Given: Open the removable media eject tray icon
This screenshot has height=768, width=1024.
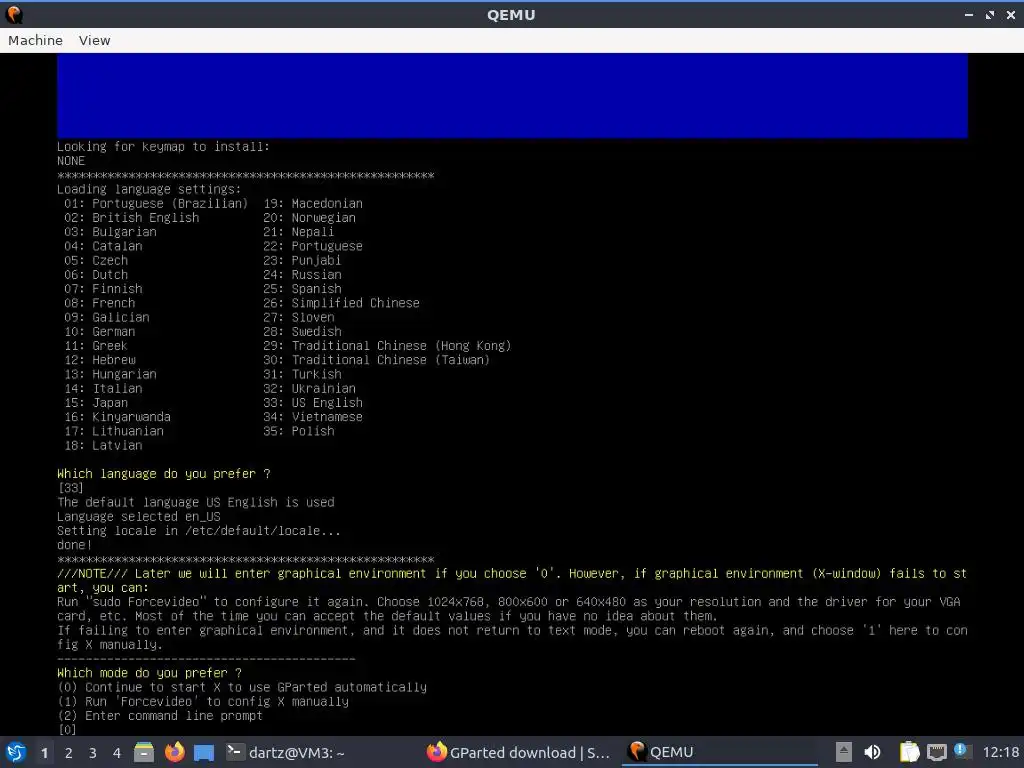Looking at the screenshot, I should [844, 752].
